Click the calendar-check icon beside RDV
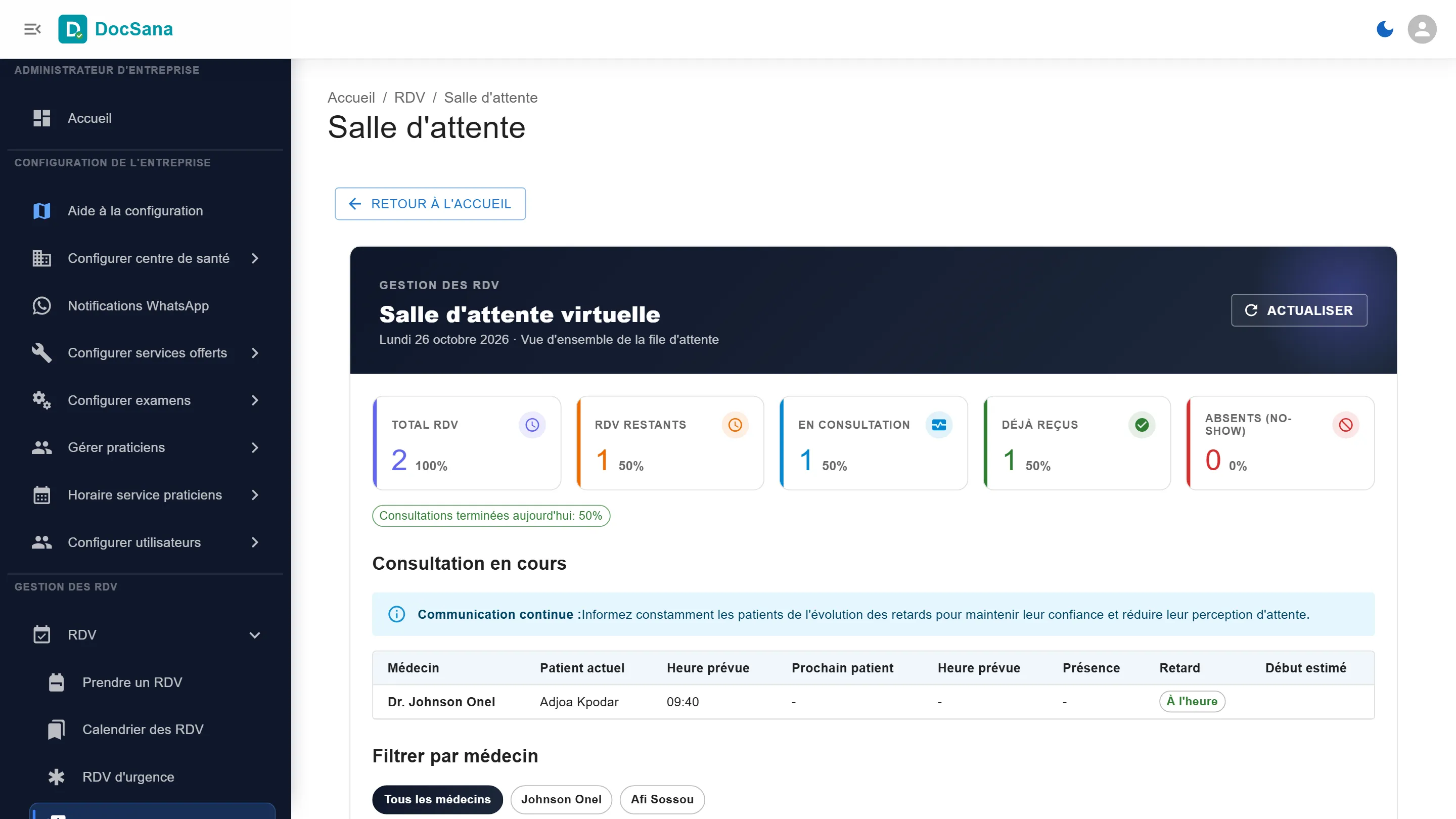The width and height of the screenshot is (1456, 819). coord(42,635)
